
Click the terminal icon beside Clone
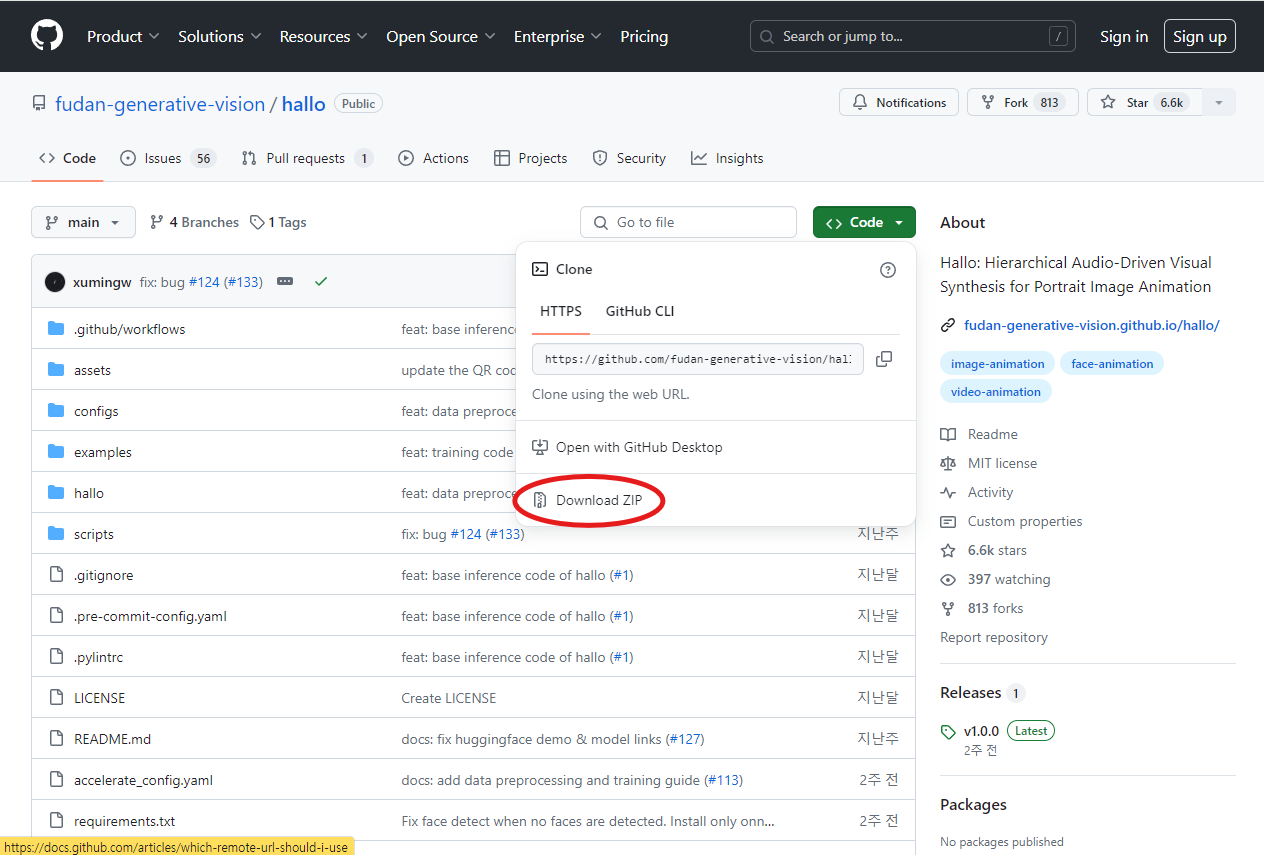click(540, 269)
